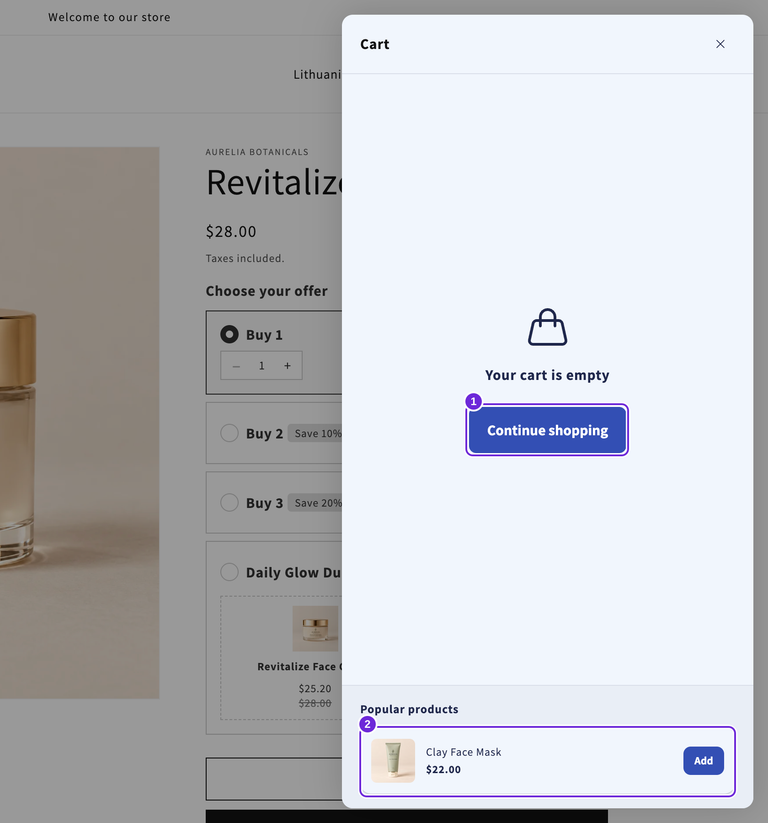Screen dimensions: 768x823
Task: Click the $25.20 discounted bundle price
Action: (x=315, y=688)
